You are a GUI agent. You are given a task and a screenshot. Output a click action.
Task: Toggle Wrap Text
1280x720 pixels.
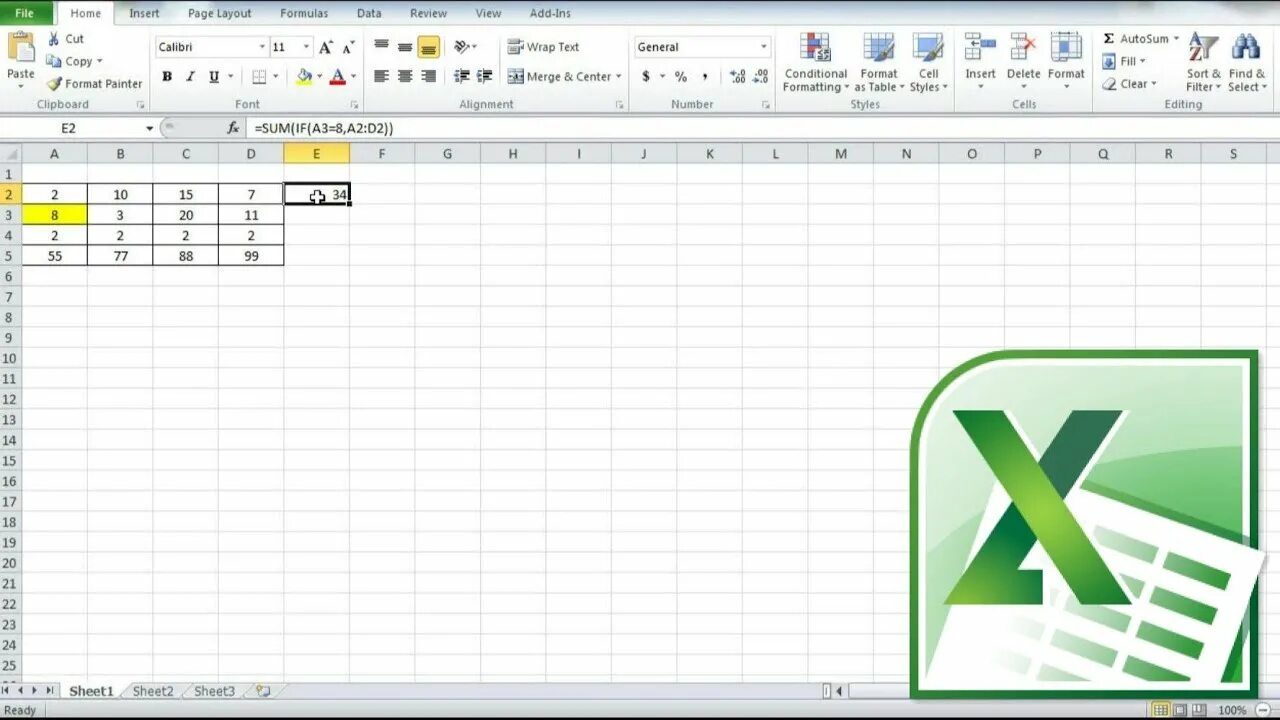click(543, 47)
